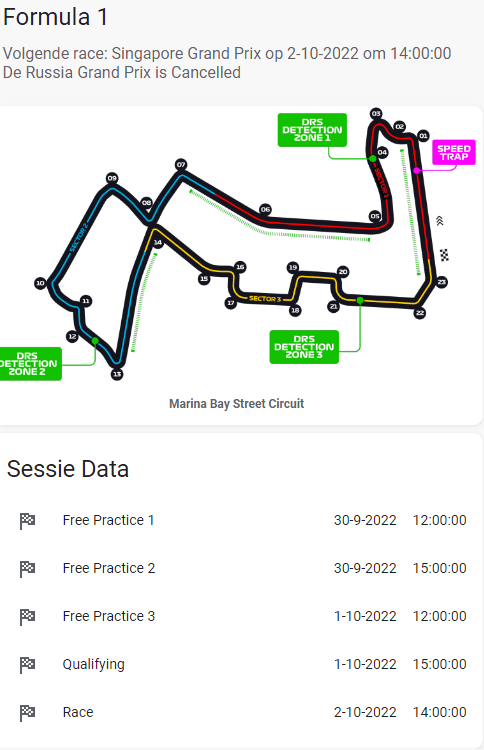Click the Marina Bay Street Circuit caption

click(237, 404)
